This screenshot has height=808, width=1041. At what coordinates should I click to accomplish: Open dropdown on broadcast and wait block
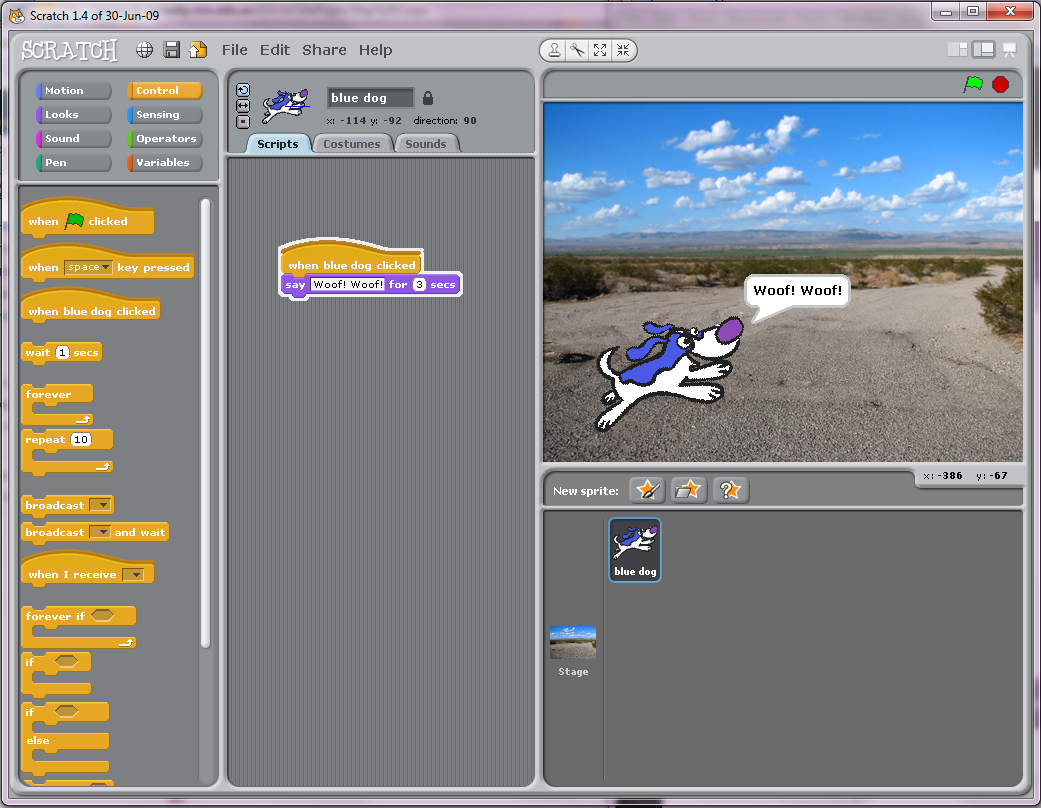coord(100,532)
